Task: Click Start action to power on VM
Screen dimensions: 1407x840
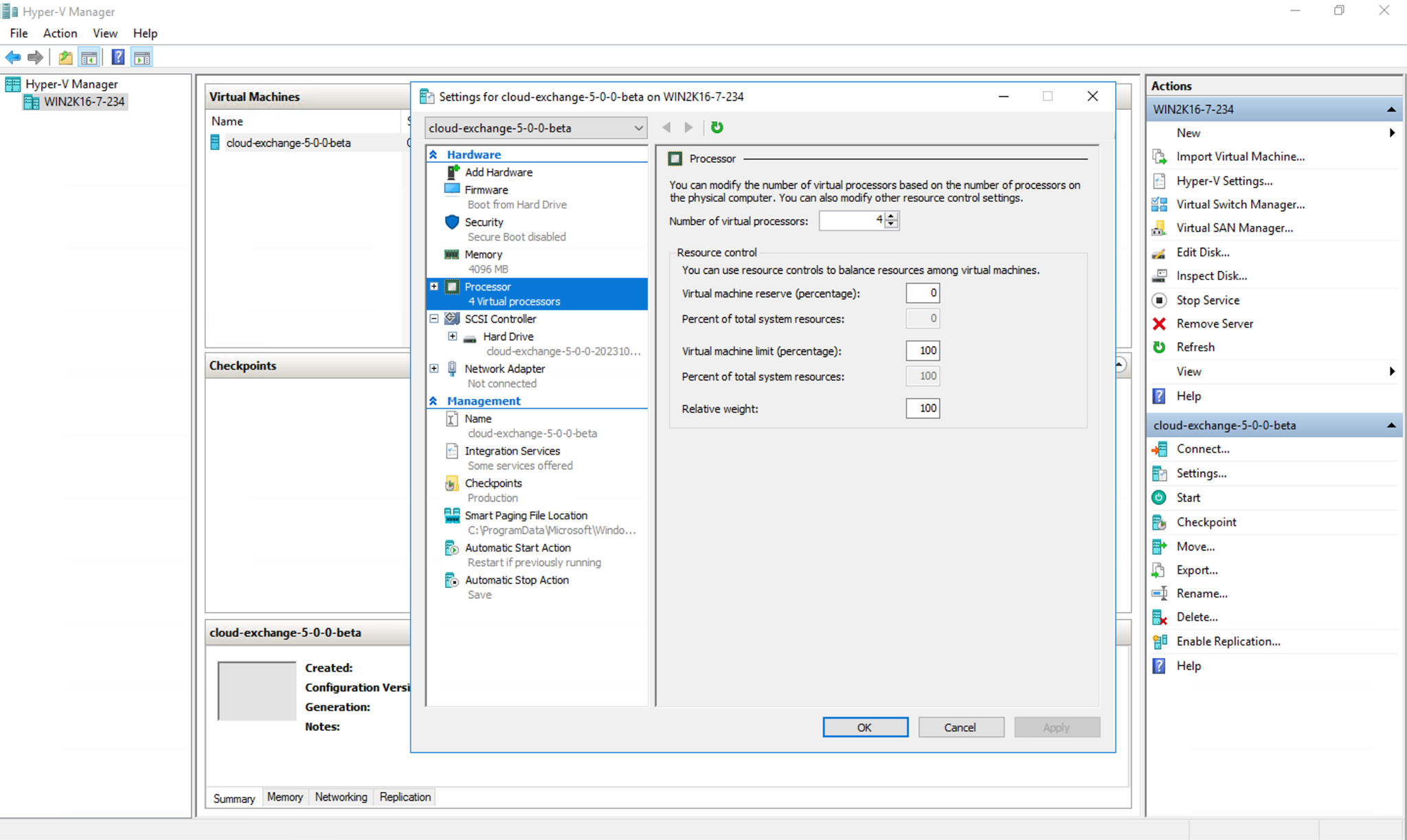Action: pyautogui.click(x=1188, y=497)
